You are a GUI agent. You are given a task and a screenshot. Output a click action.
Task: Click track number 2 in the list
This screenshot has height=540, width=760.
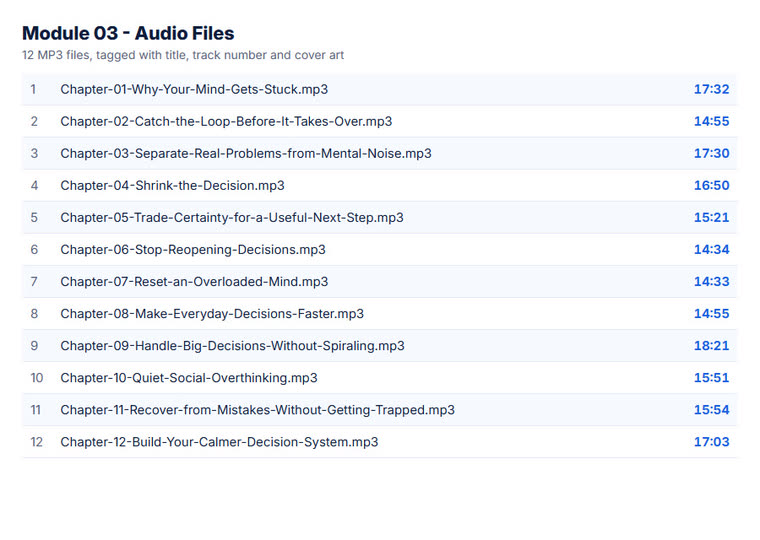coord(34,121)
